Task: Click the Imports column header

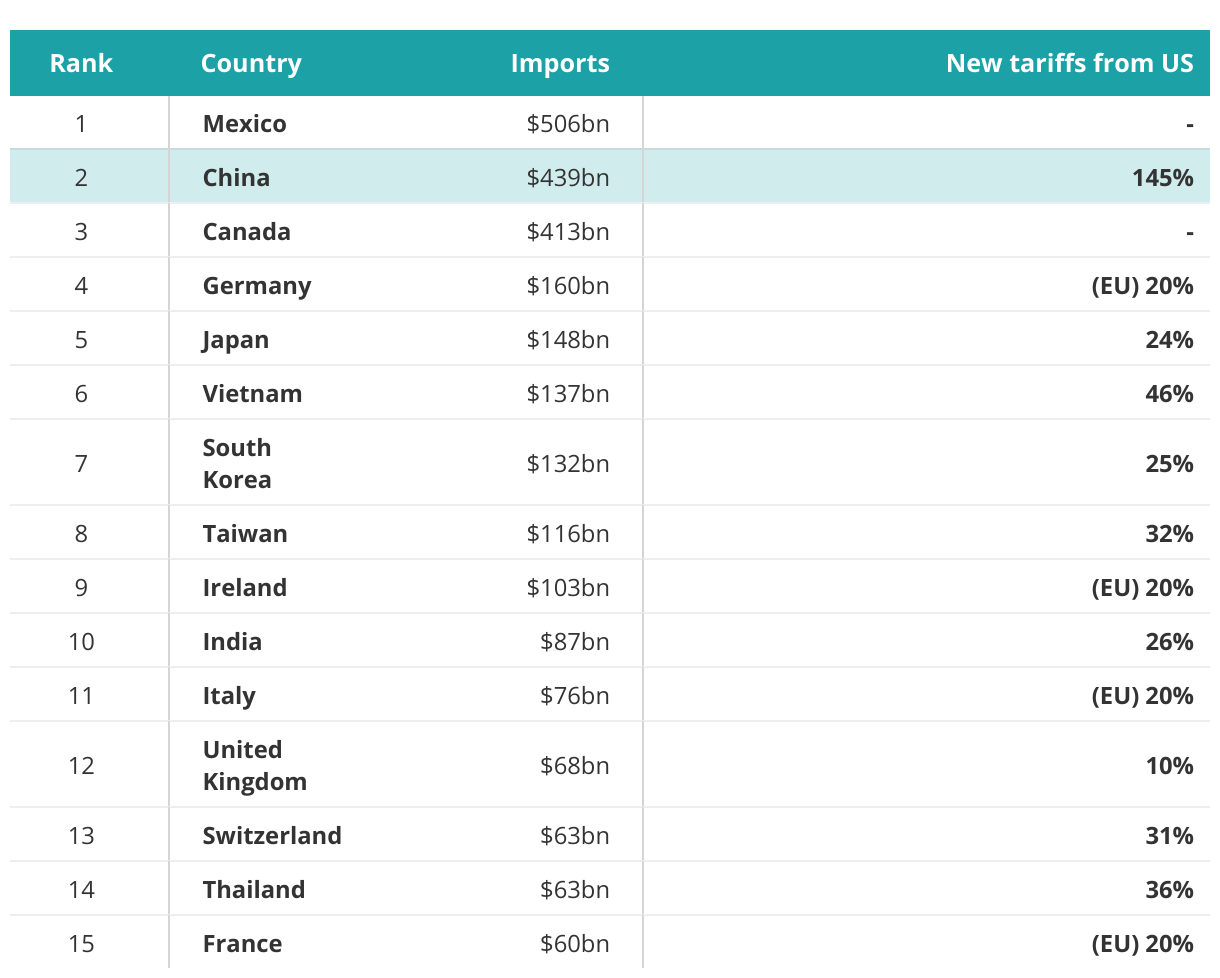Action: coord(560,64)
